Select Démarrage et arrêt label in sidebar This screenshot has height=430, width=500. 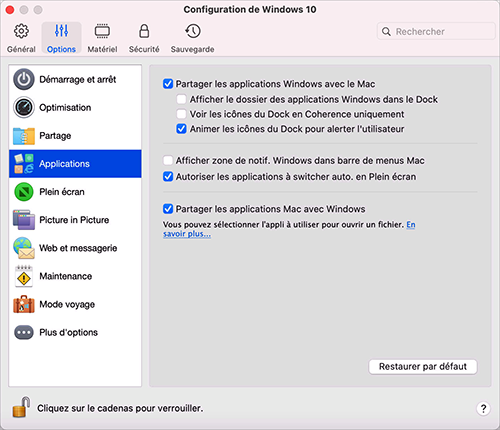(x=78, y=79)
